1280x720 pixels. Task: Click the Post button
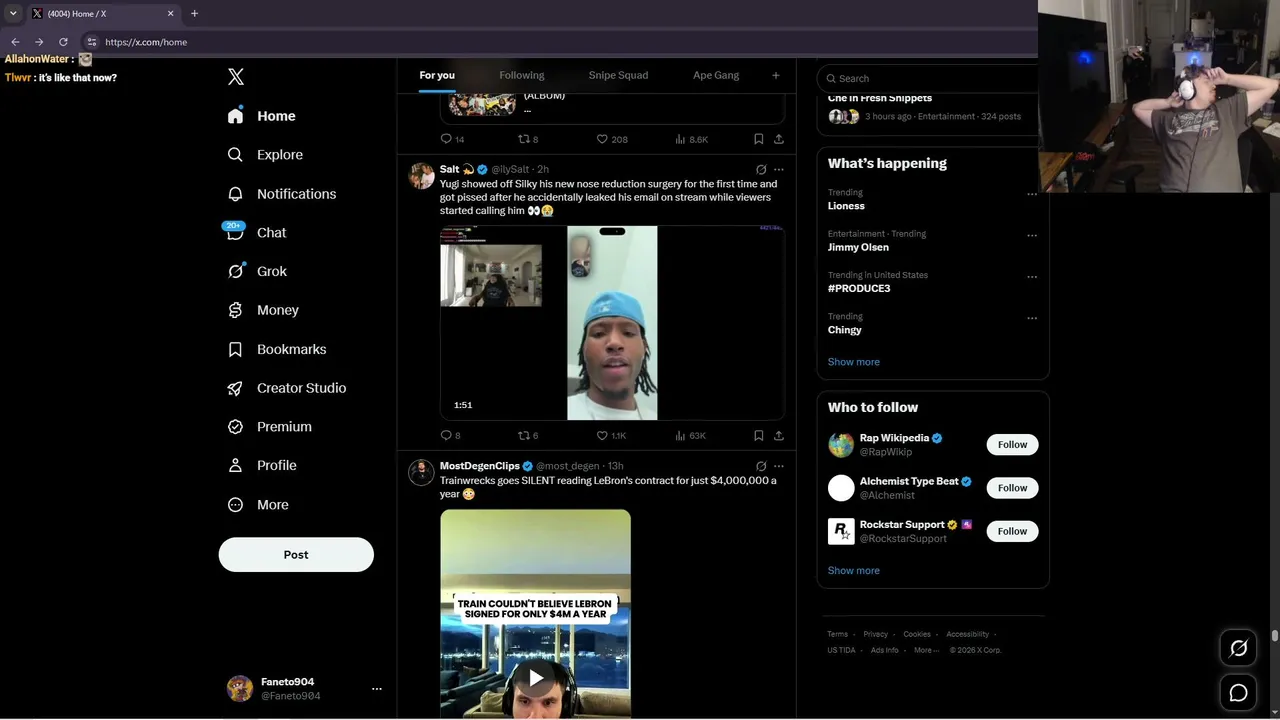(x=296, y=555)
